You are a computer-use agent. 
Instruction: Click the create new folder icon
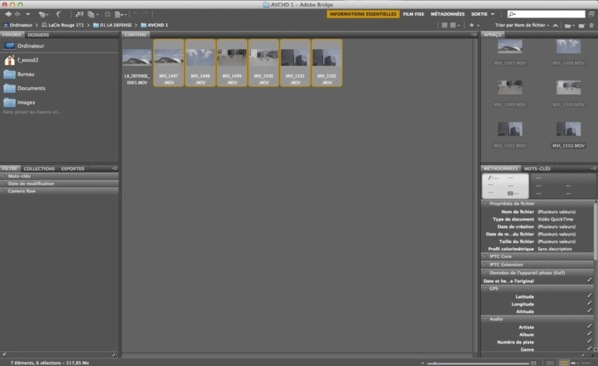point(581,26)
